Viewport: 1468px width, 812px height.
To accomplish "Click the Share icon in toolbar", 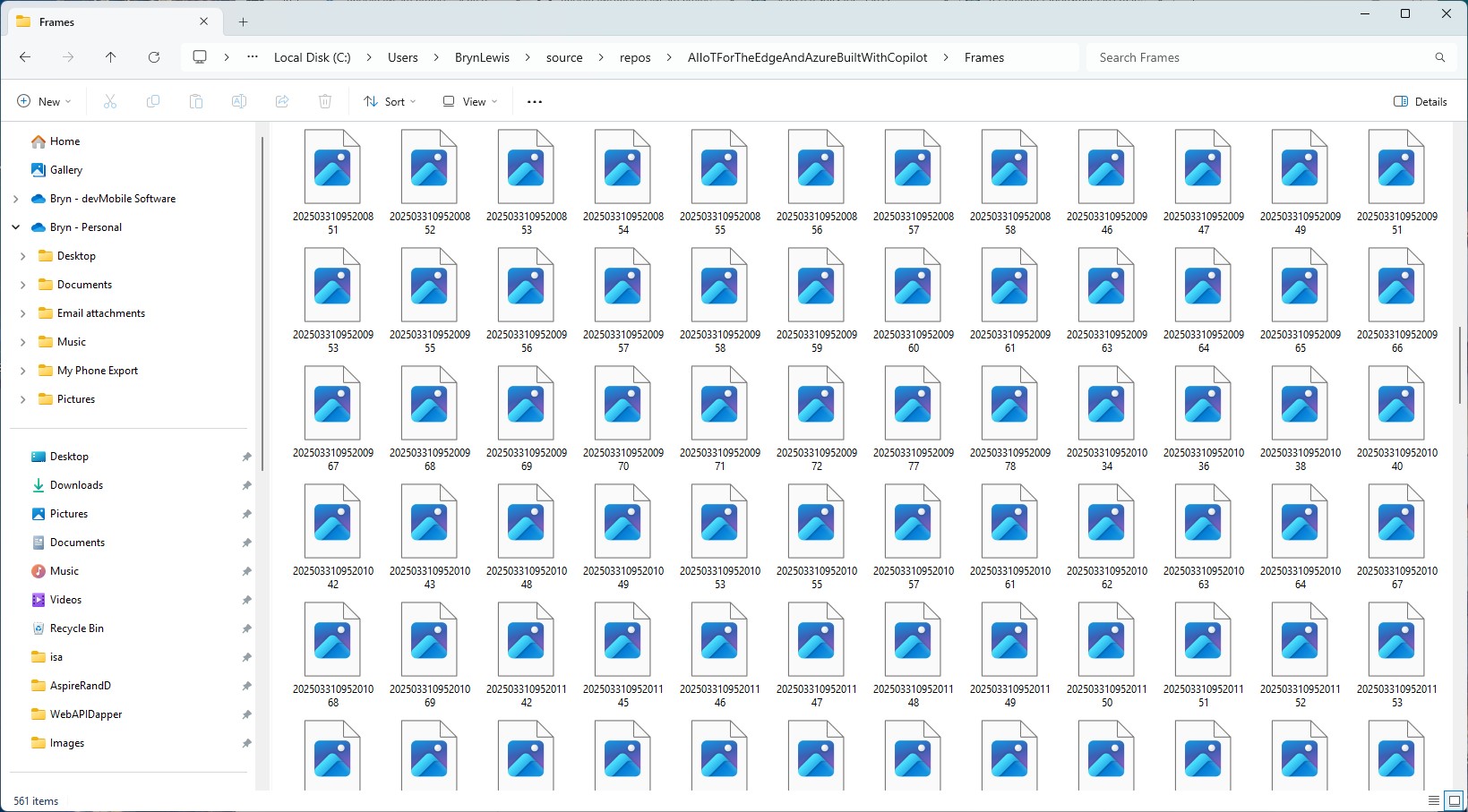I will pos(282,102).
